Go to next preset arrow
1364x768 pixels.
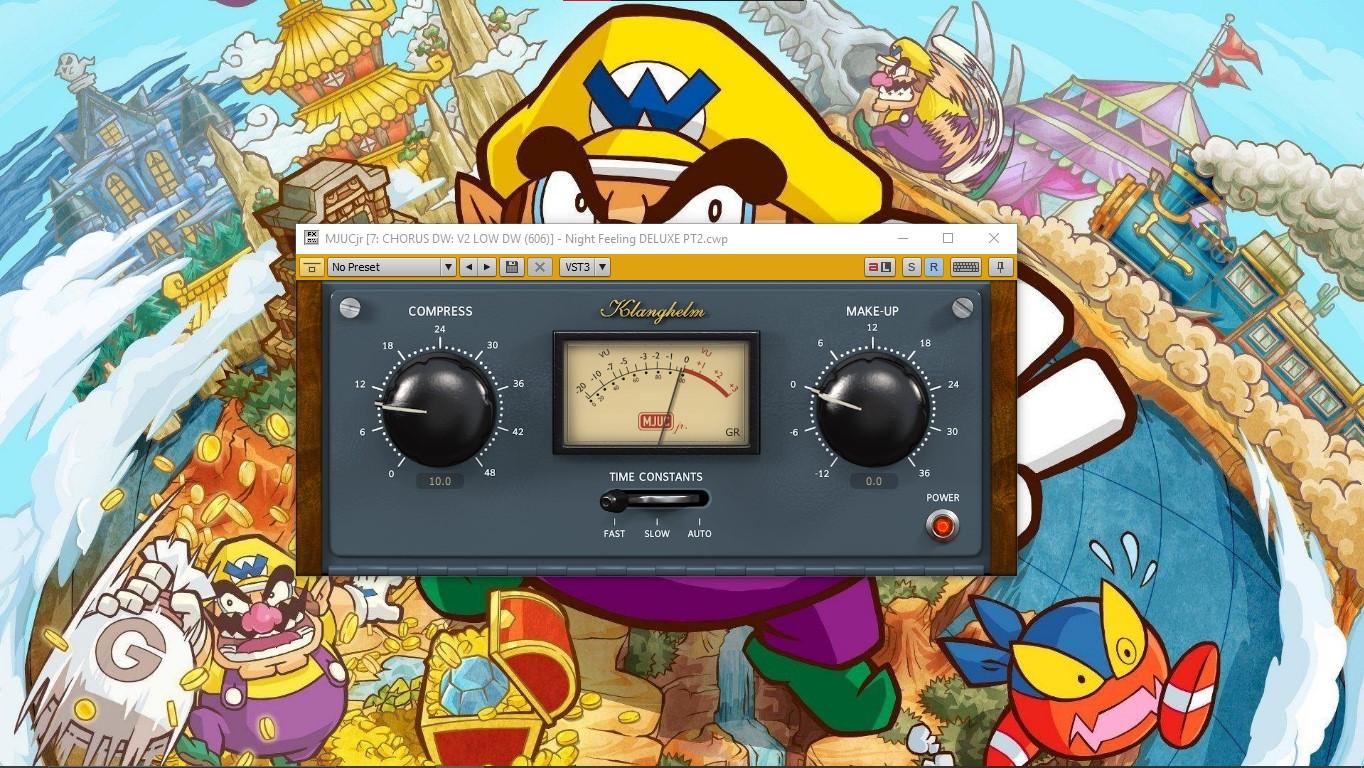click(487, 267)
